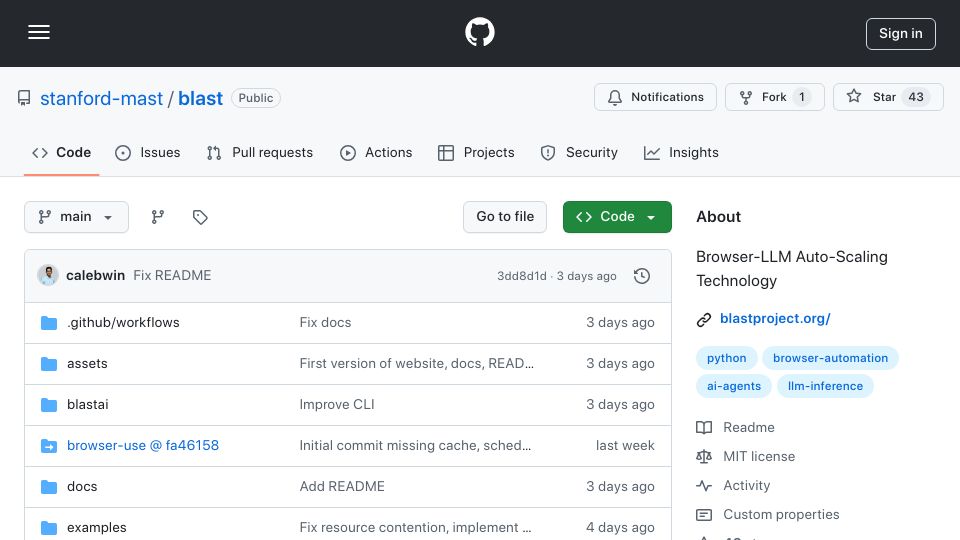Open the Insights tab
The image size is (960, 540).
coord(681,152)
